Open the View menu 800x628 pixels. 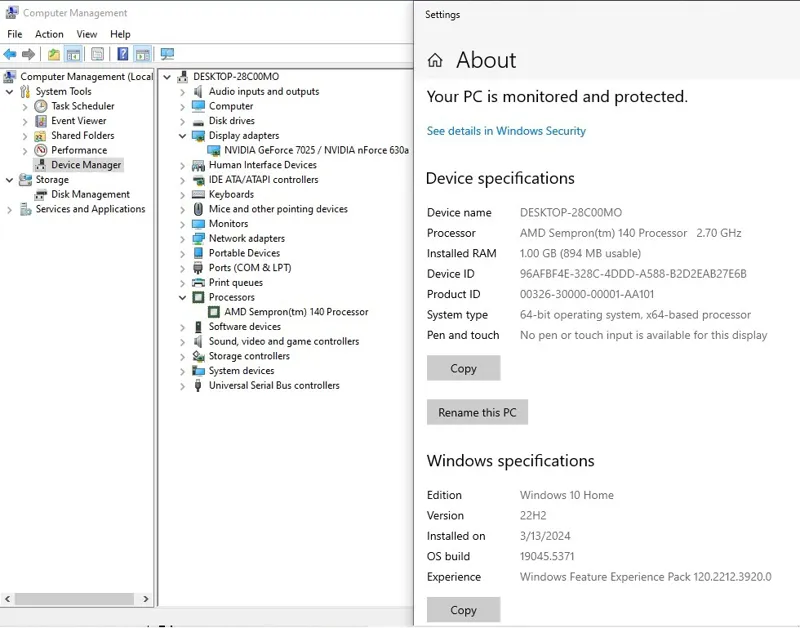pos(87,34)
